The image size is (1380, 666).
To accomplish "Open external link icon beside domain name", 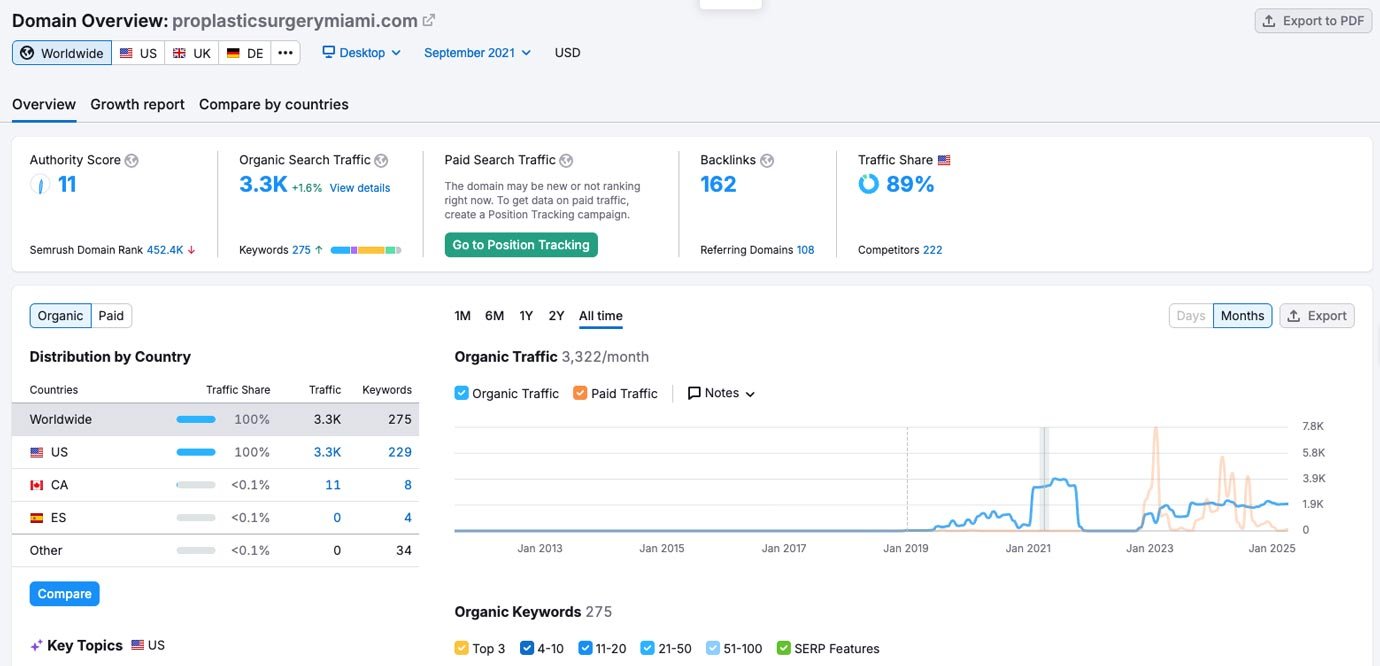I will 429,20.
